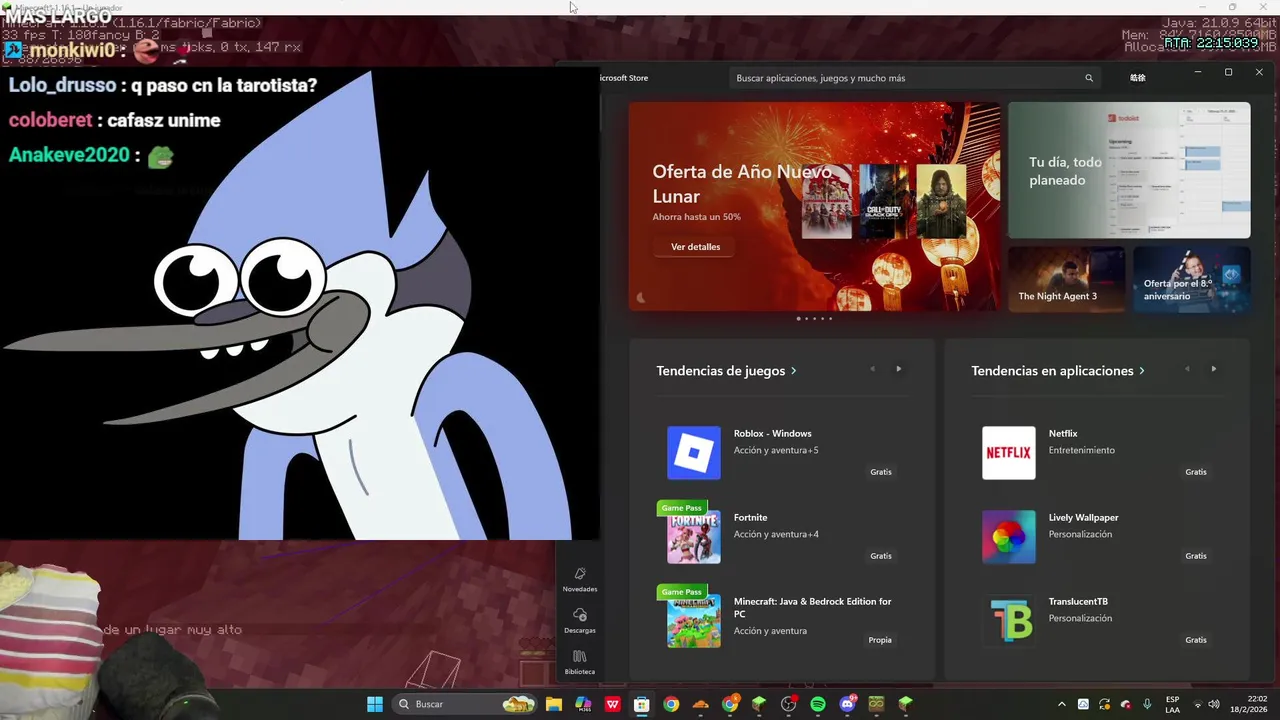Open Spotify from the taskbar

pos(818,704)
